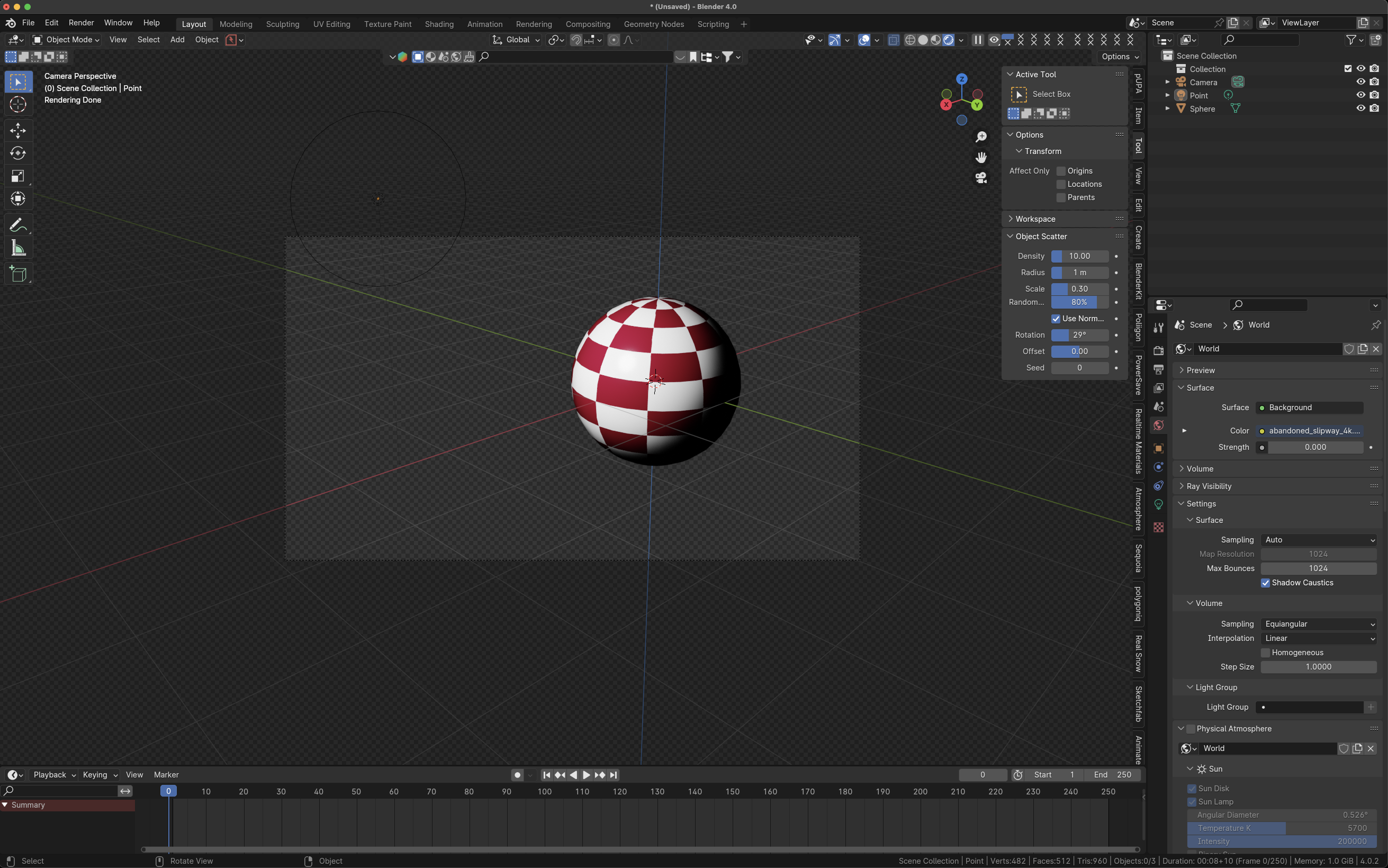Choose the Add Cube tool
This screenshot has height=868, width=1388.
click(18, 274)
